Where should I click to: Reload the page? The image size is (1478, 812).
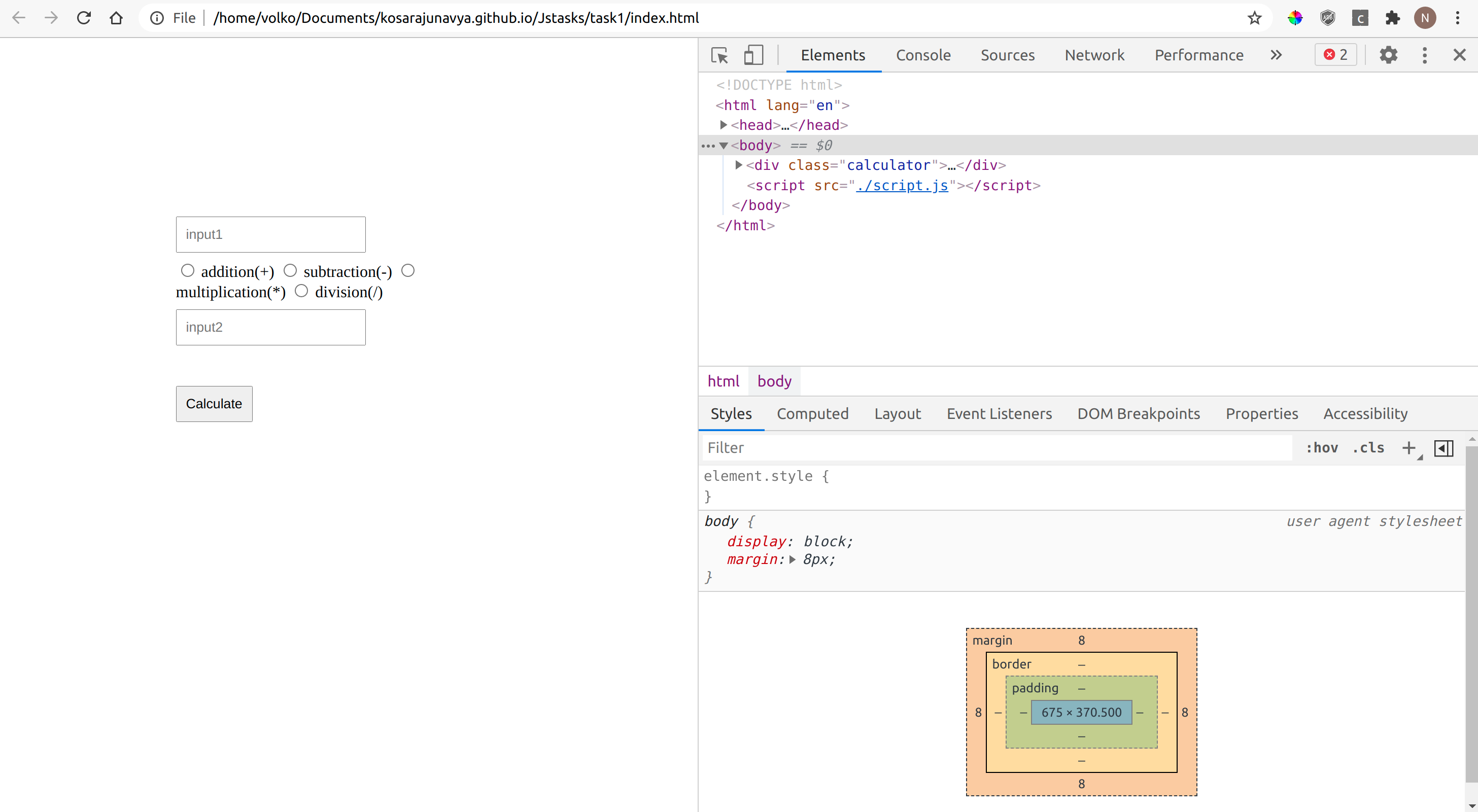[x=84, y=18]
